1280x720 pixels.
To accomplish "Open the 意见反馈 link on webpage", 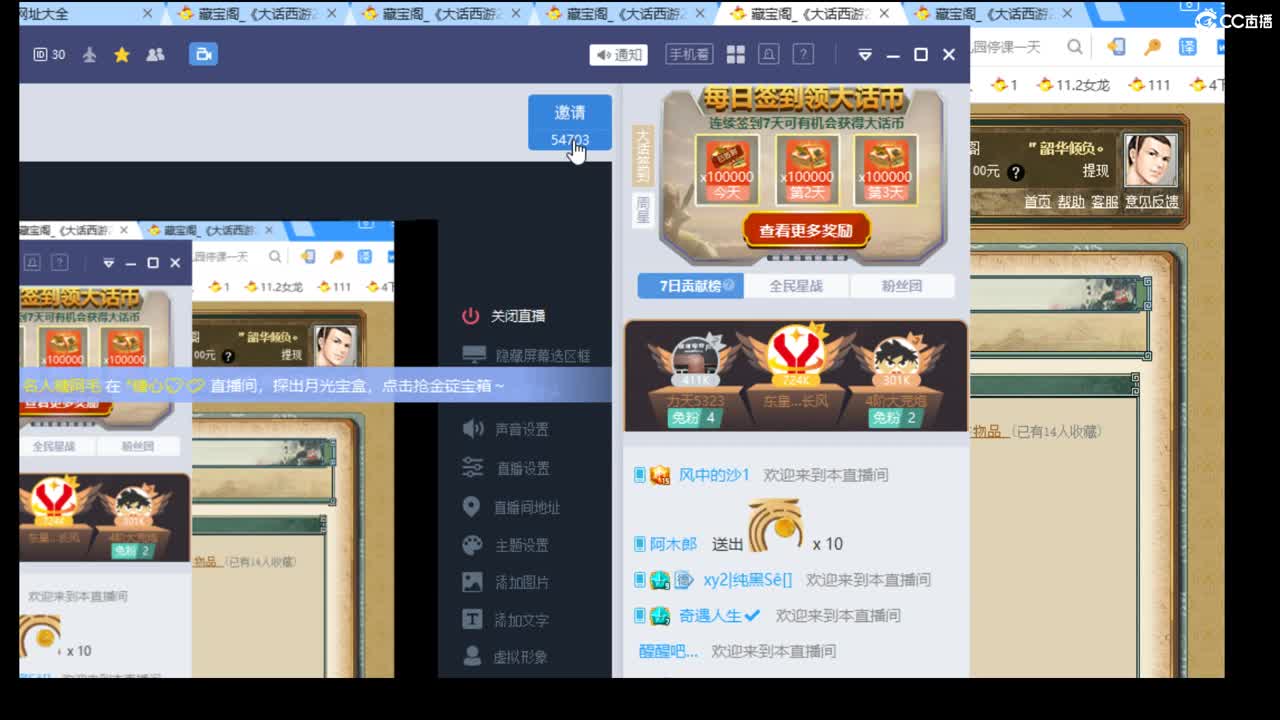I will pyautogui.click(x=1152, y=202).
